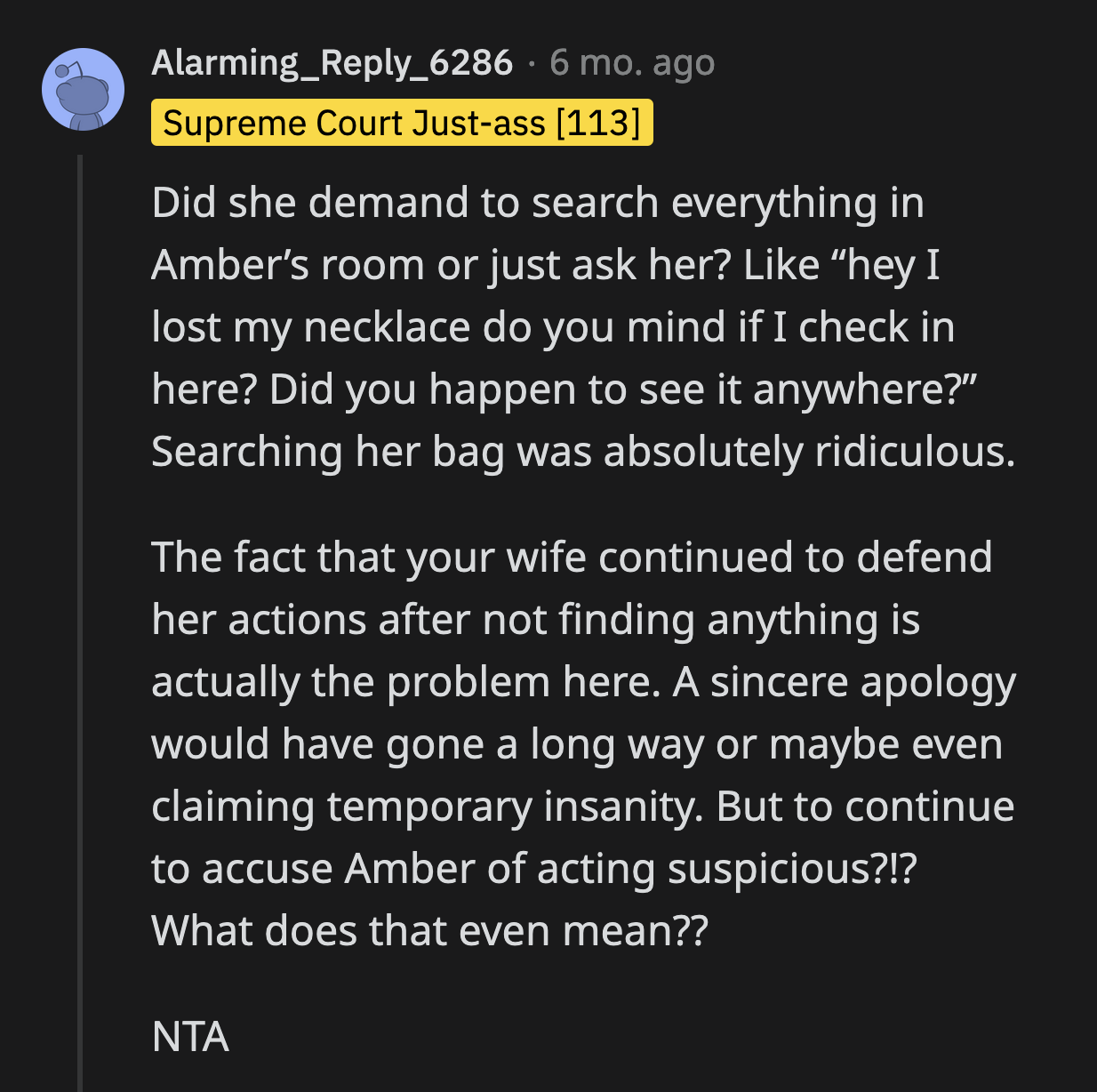This screenshot has width=1097, height=1092.
Task: Click the line "Did she demand to search everything in"
Action: (x=538, y=203)
